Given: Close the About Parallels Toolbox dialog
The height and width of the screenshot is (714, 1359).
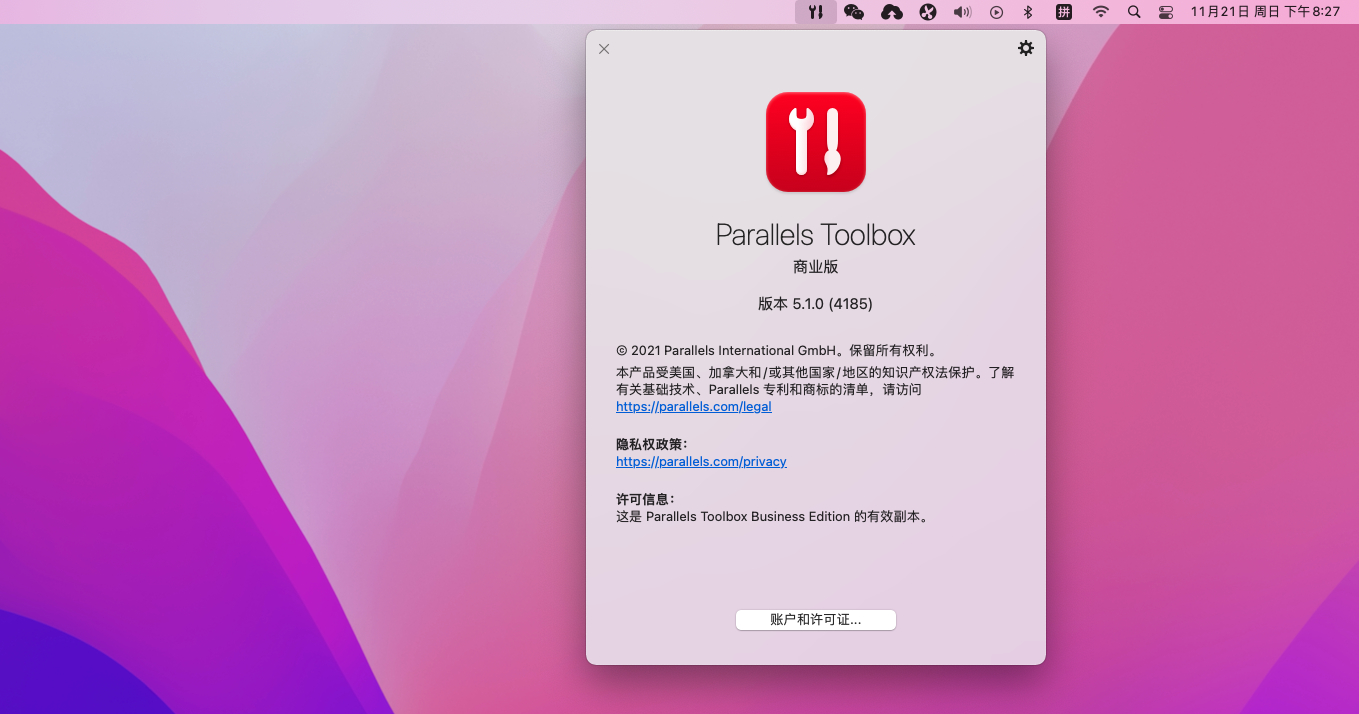Looking at the screenshot, I should pyautogui.click(x=603, y=48).
